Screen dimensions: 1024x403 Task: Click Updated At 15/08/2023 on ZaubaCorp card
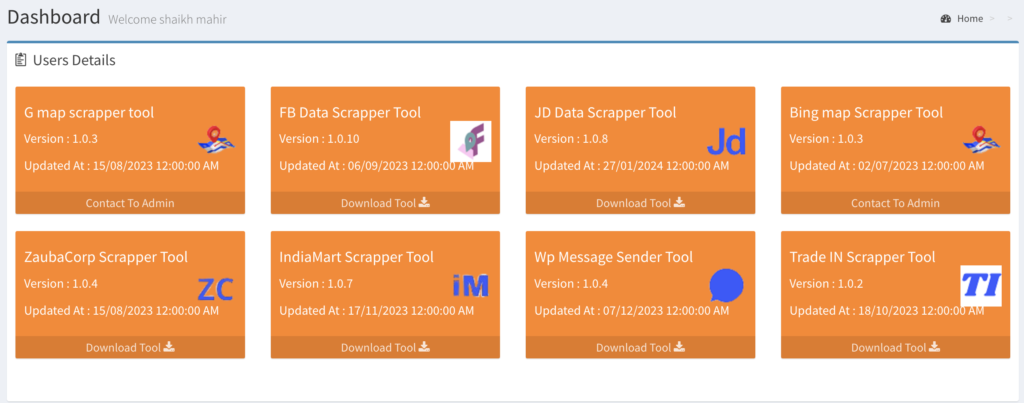point(121,310)
